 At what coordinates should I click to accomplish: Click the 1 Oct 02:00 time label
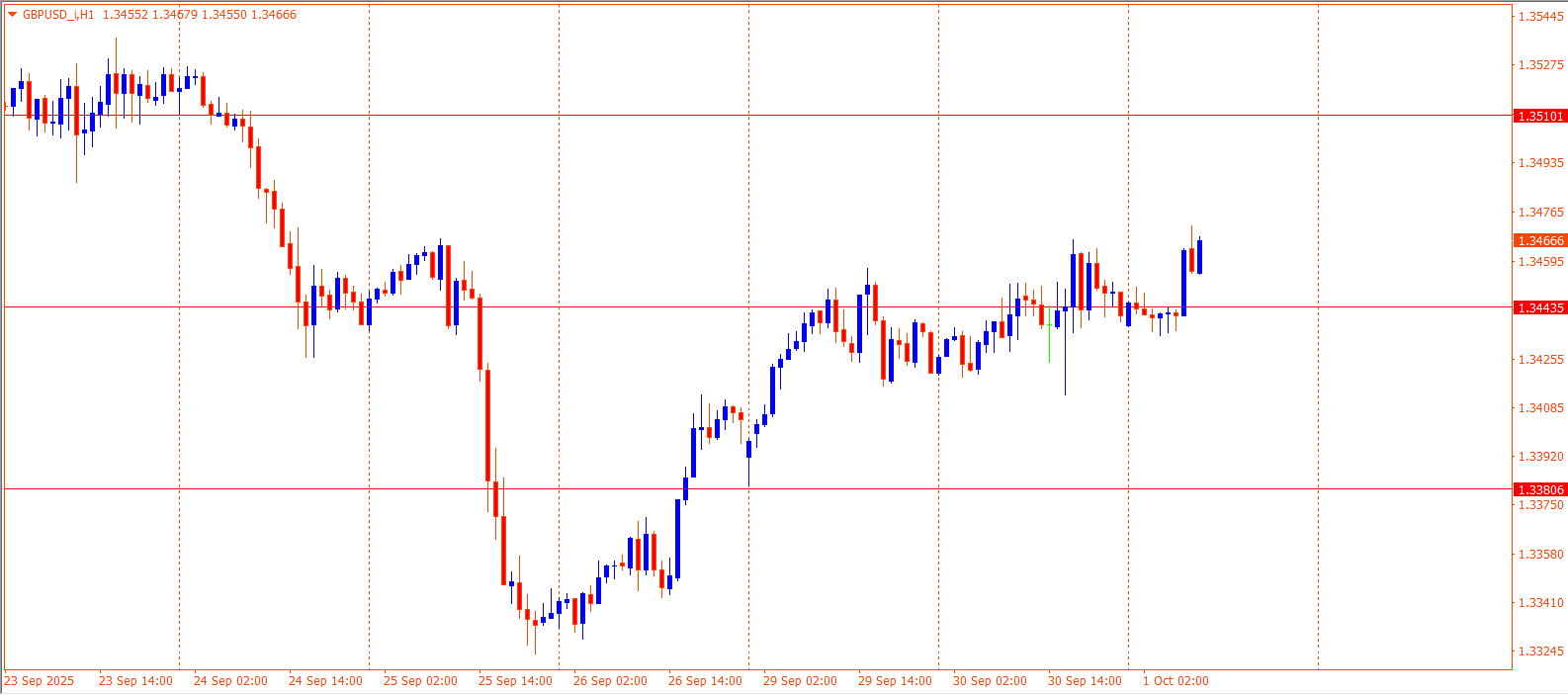pos(1176,681)
